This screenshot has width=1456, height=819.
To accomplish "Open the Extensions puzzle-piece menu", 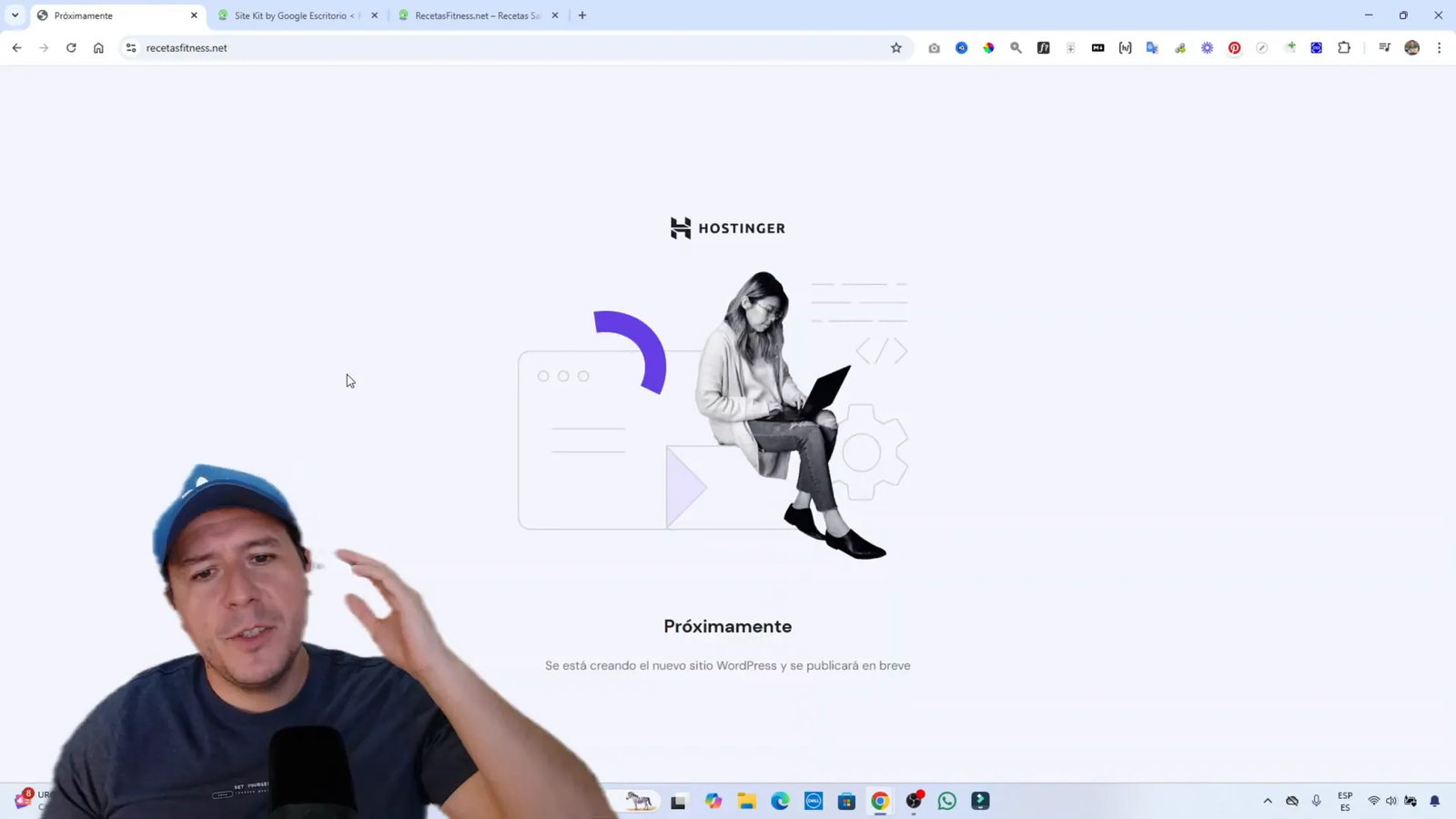I will pyautogui.click(x=1344, y=47).
